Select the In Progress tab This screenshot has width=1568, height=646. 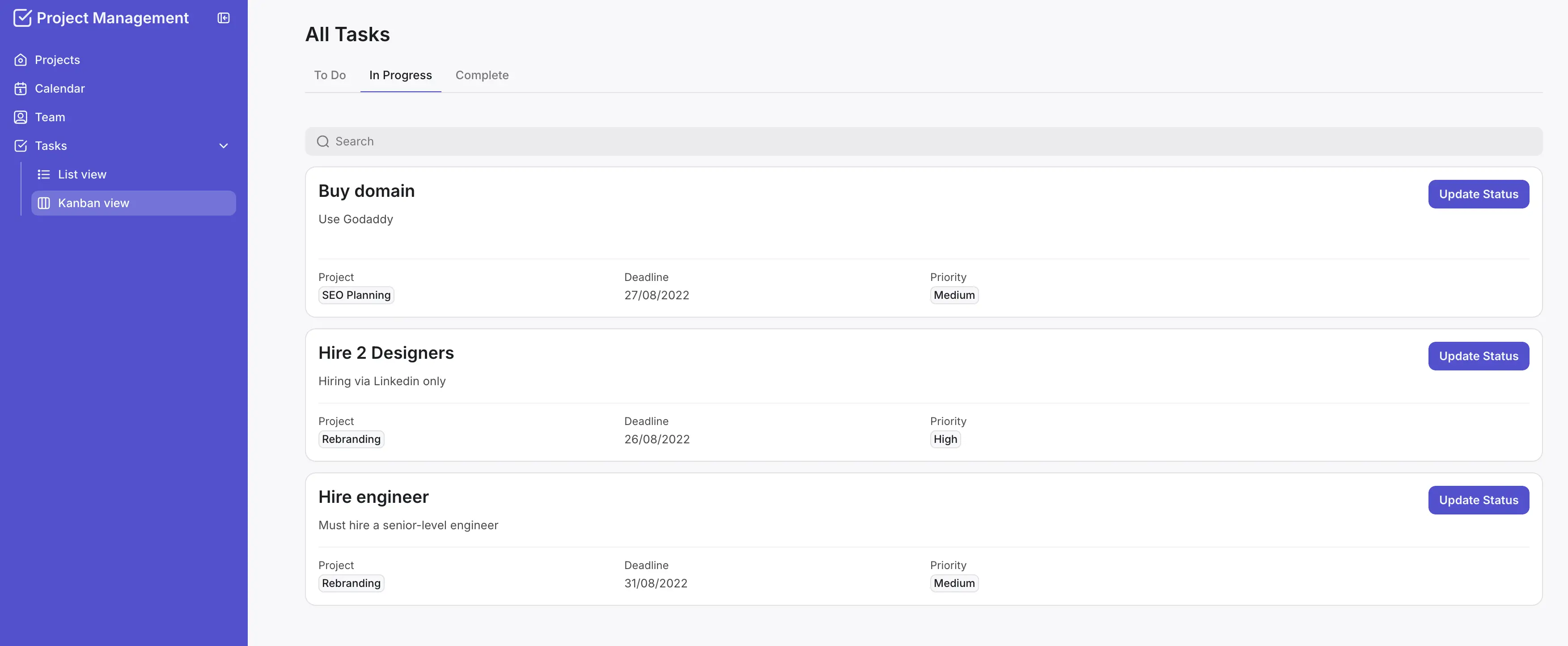coord(400,75)
